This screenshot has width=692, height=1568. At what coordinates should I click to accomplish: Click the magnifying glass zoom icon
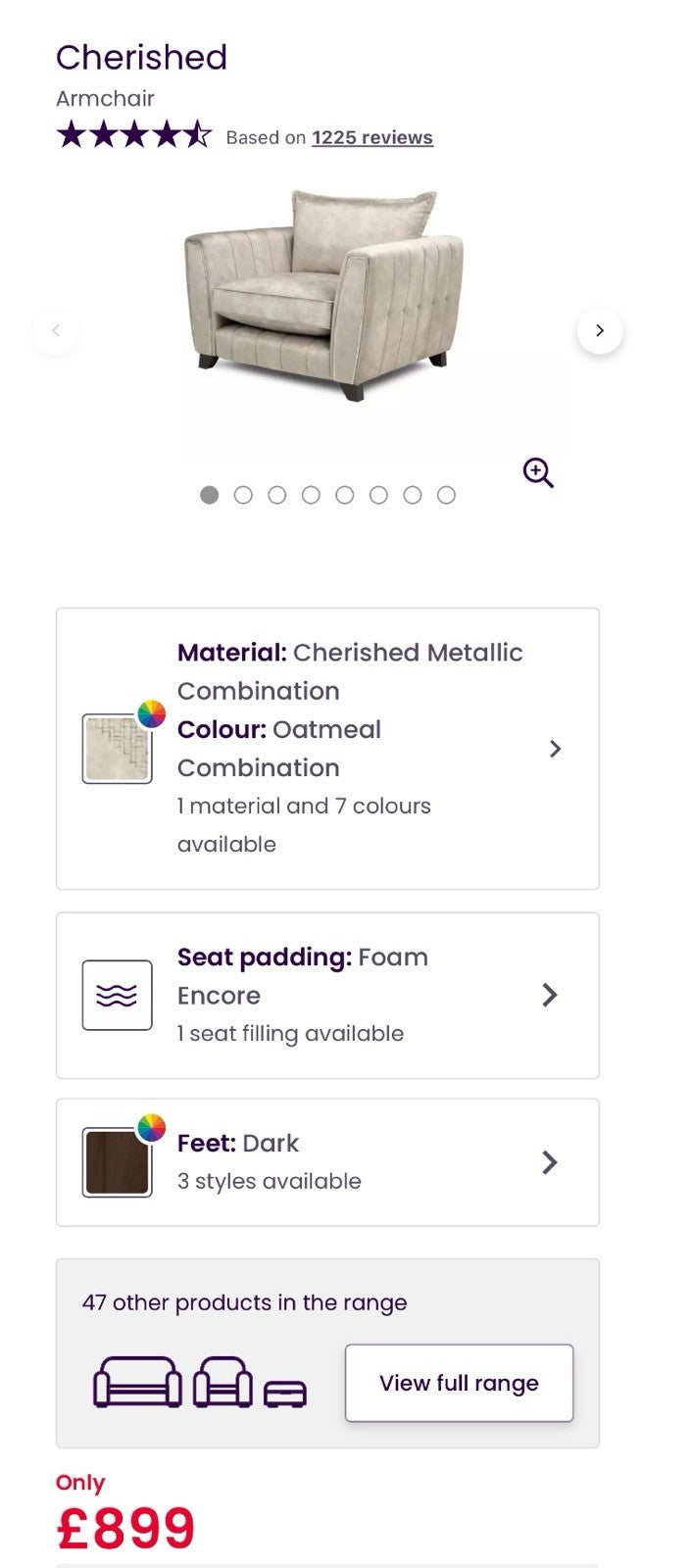pyautogui.click(x=538, y=472)
